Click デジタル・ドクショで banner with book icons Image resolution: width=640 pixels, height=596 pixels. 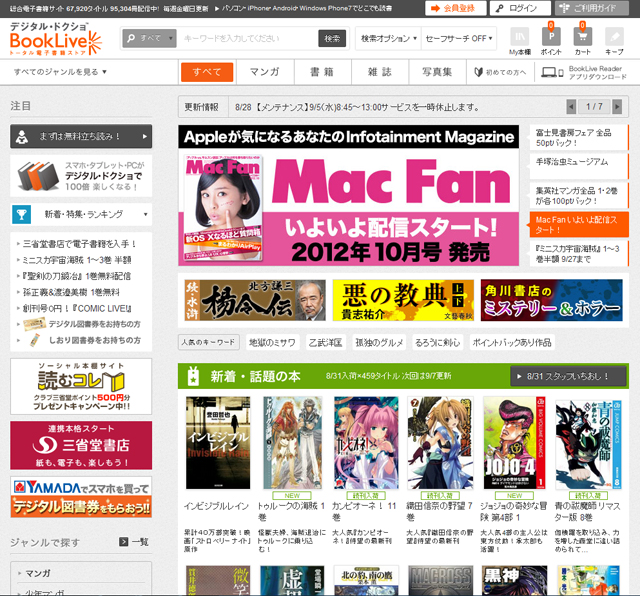[x=81, y=176]
